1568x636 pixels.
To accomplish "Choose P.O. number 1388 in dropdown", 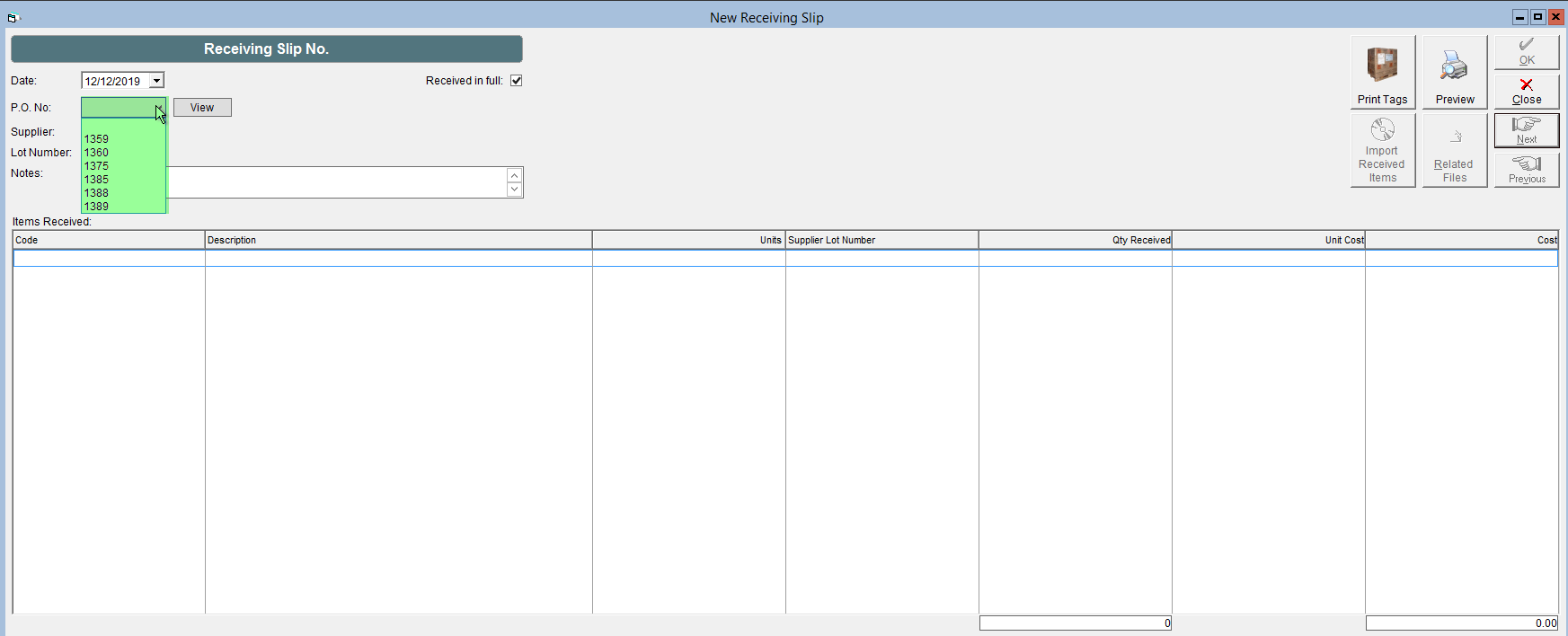I will click(x=123, y=193).
